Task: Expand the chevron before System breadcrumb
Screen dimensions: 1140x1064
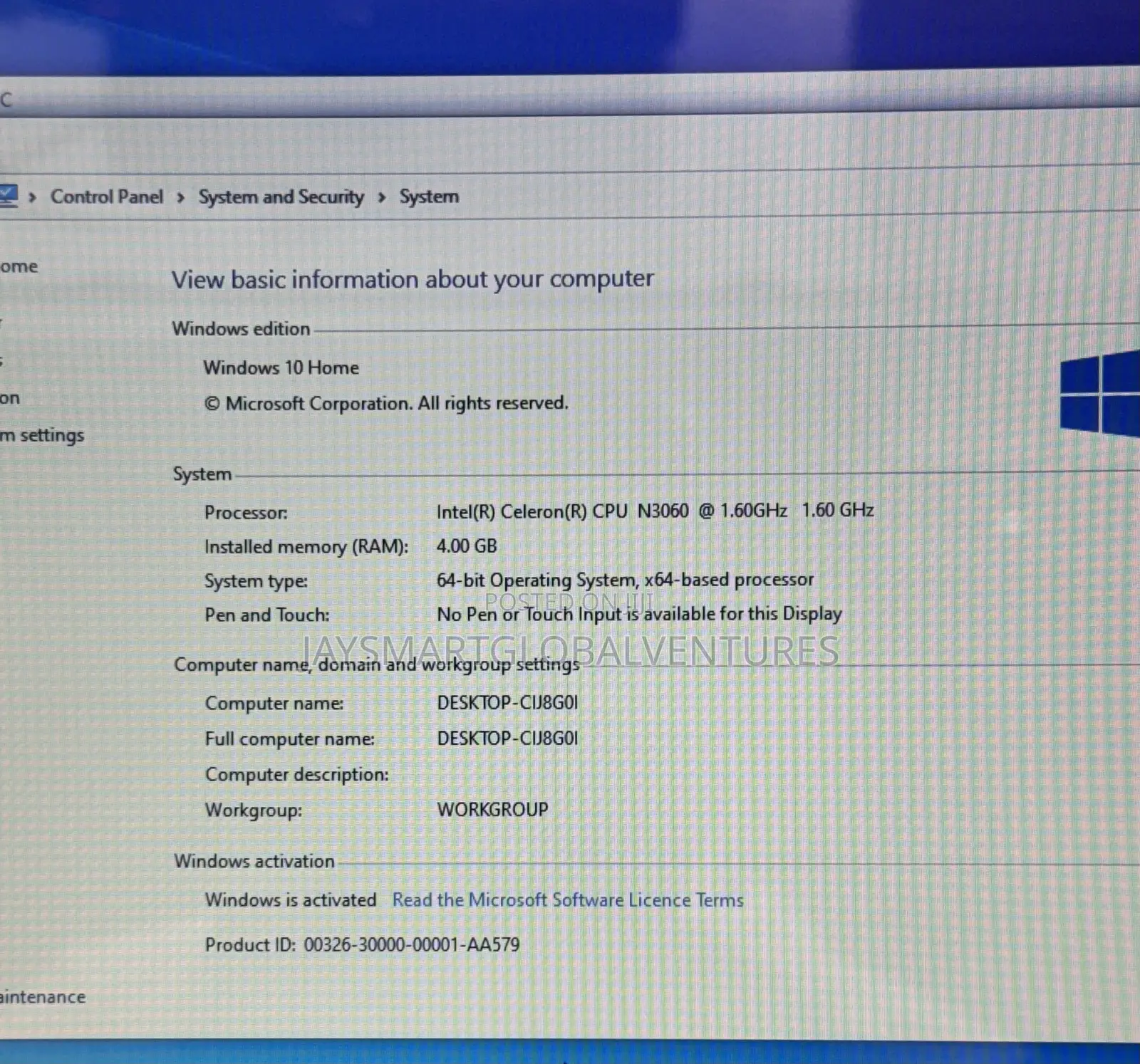Action: coord(382,197)
